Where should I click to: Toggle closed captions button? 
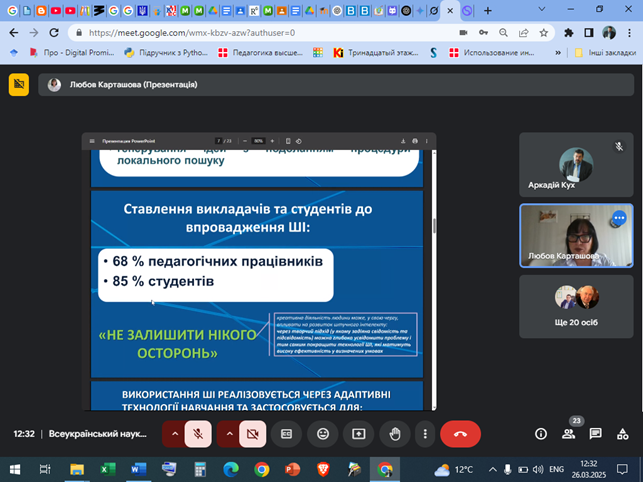(286, 434)
